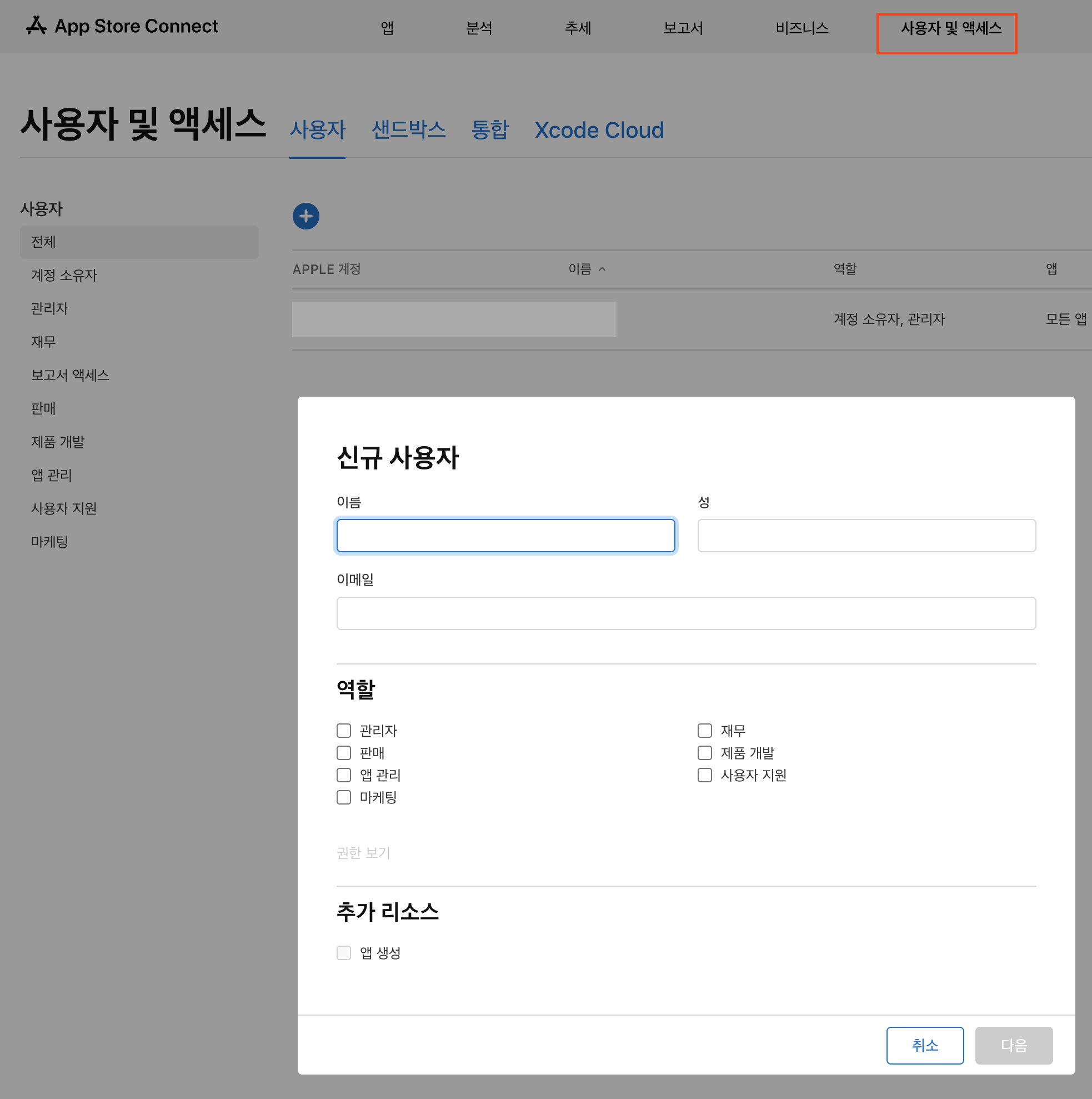Screen dimensions: 1092x1099
Task: Click the blue plus add-user icon
Action: tap(306, 216)
